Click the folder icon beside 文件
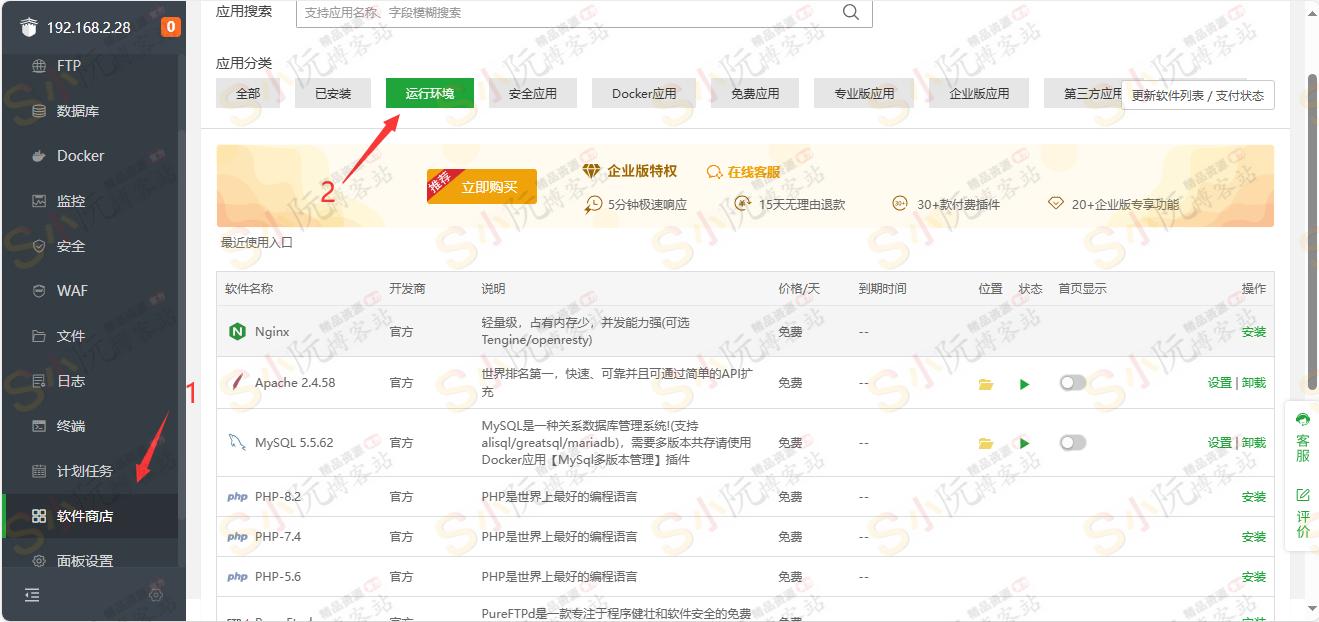 coord(39,336)
